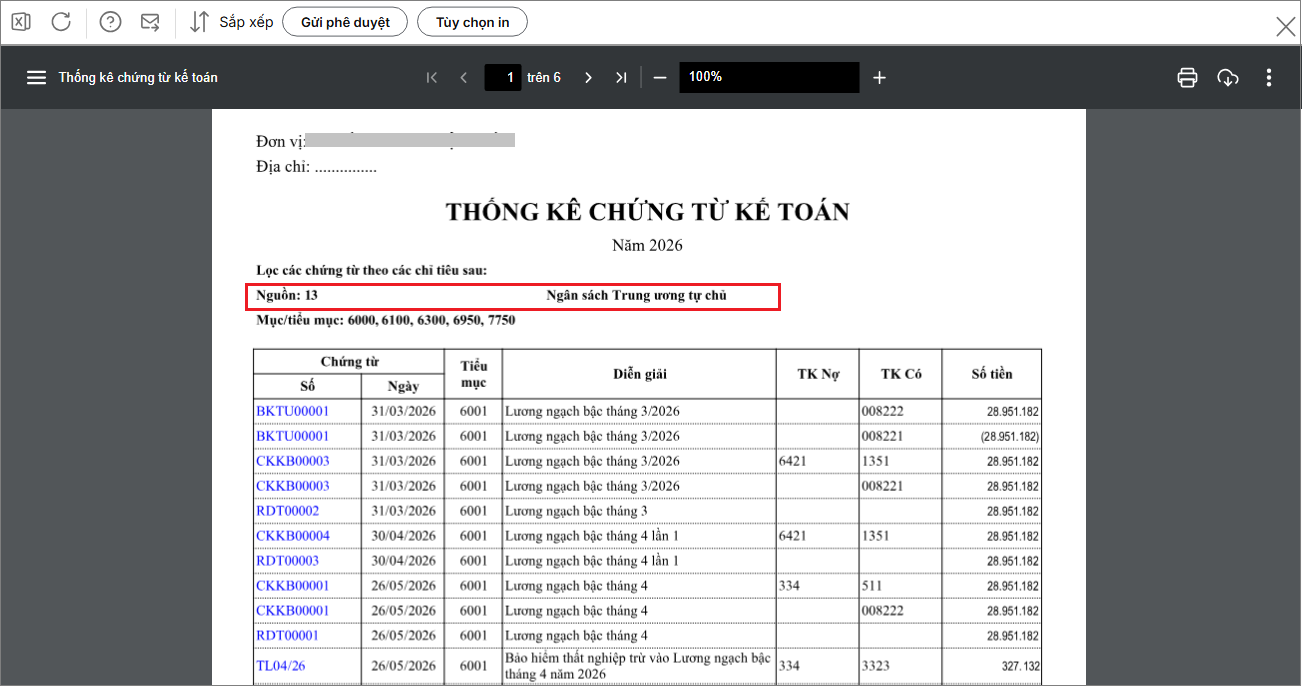
Task: Open voucher link RDT00003
Action: [x=287, y=561]
